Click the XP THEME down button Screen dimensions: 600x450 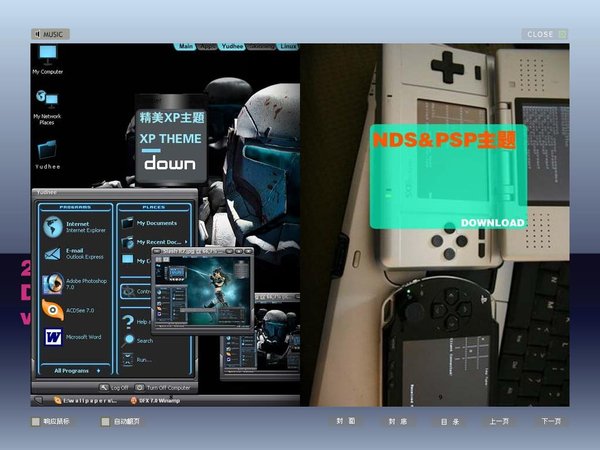tap(170, 163)
